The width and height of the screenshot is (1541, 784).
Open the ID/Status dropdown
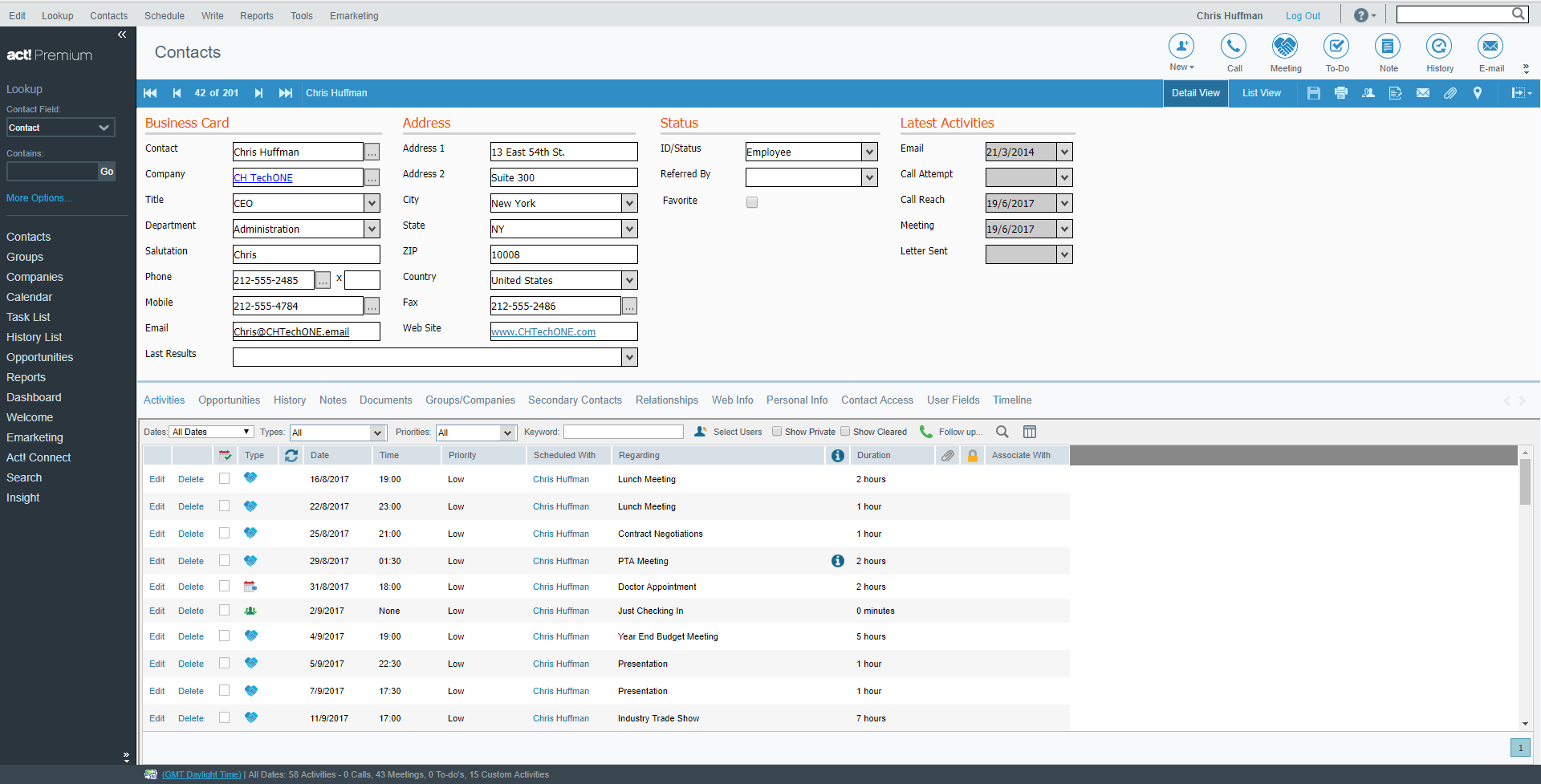pyautogui.click(x=869, y=152)
